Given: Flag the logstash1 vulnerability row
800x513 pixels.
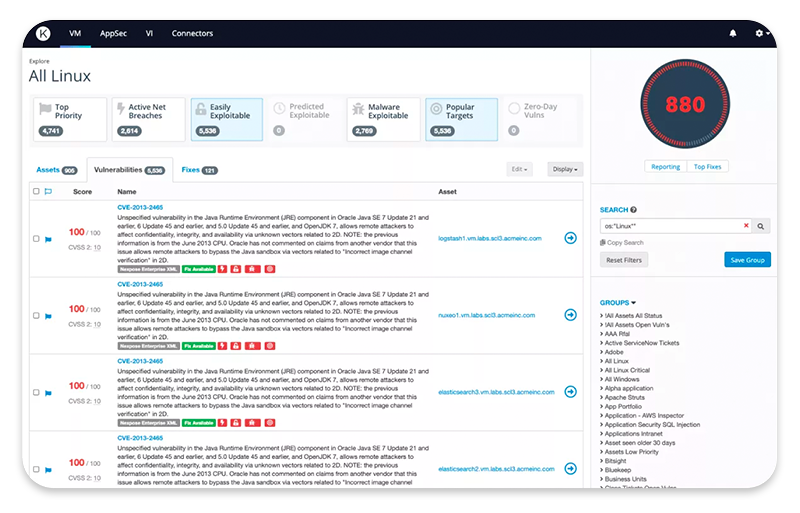Looking at the screenshot, I should [x=48, y=239].
